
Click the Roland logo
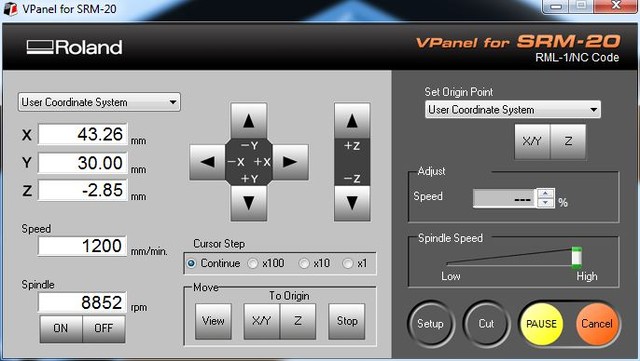(74, 47)
